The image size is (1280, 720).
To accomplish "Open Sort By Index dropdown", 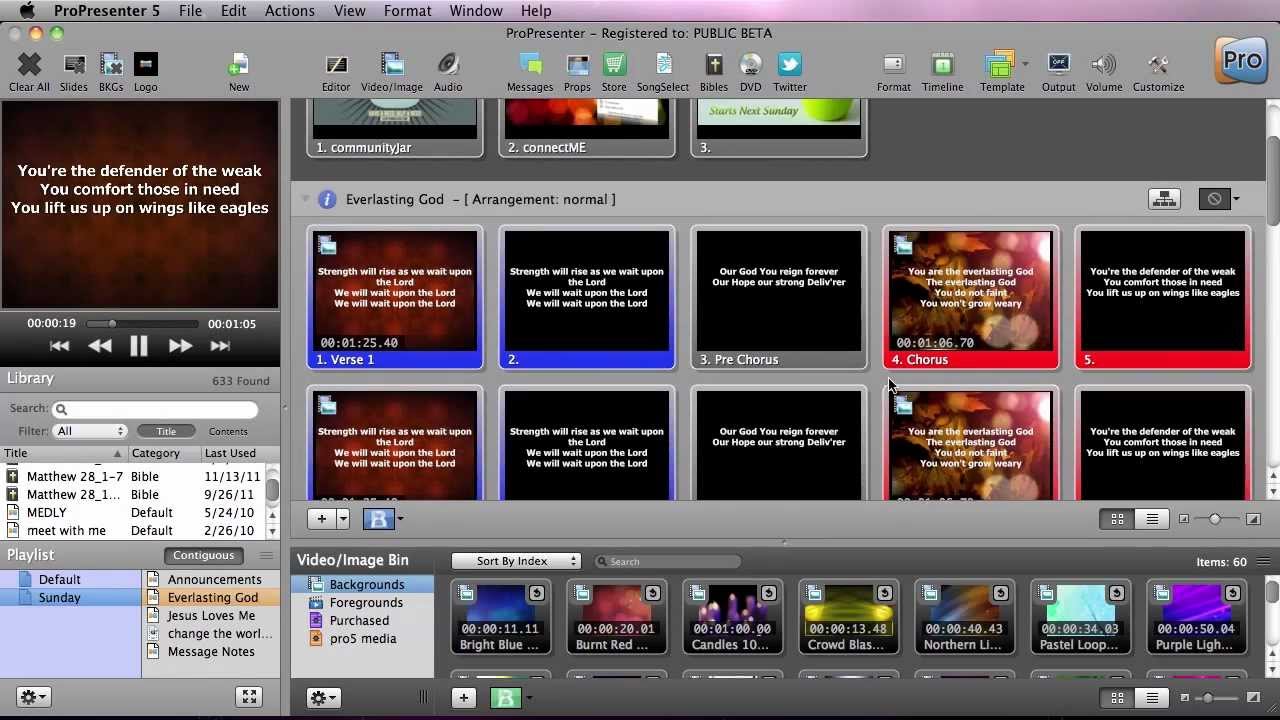I will 516,561.
